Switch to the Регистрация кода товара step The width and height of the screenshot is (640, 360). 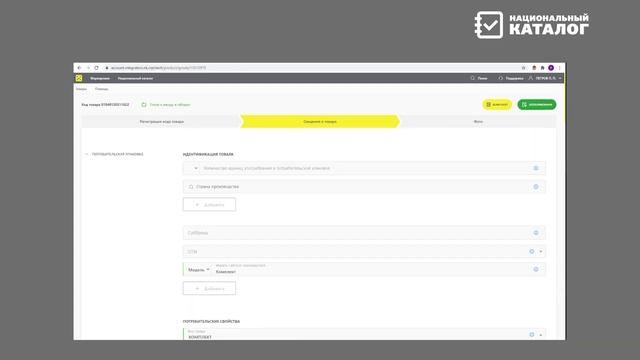pyautogui.click(x=162, y=122)
